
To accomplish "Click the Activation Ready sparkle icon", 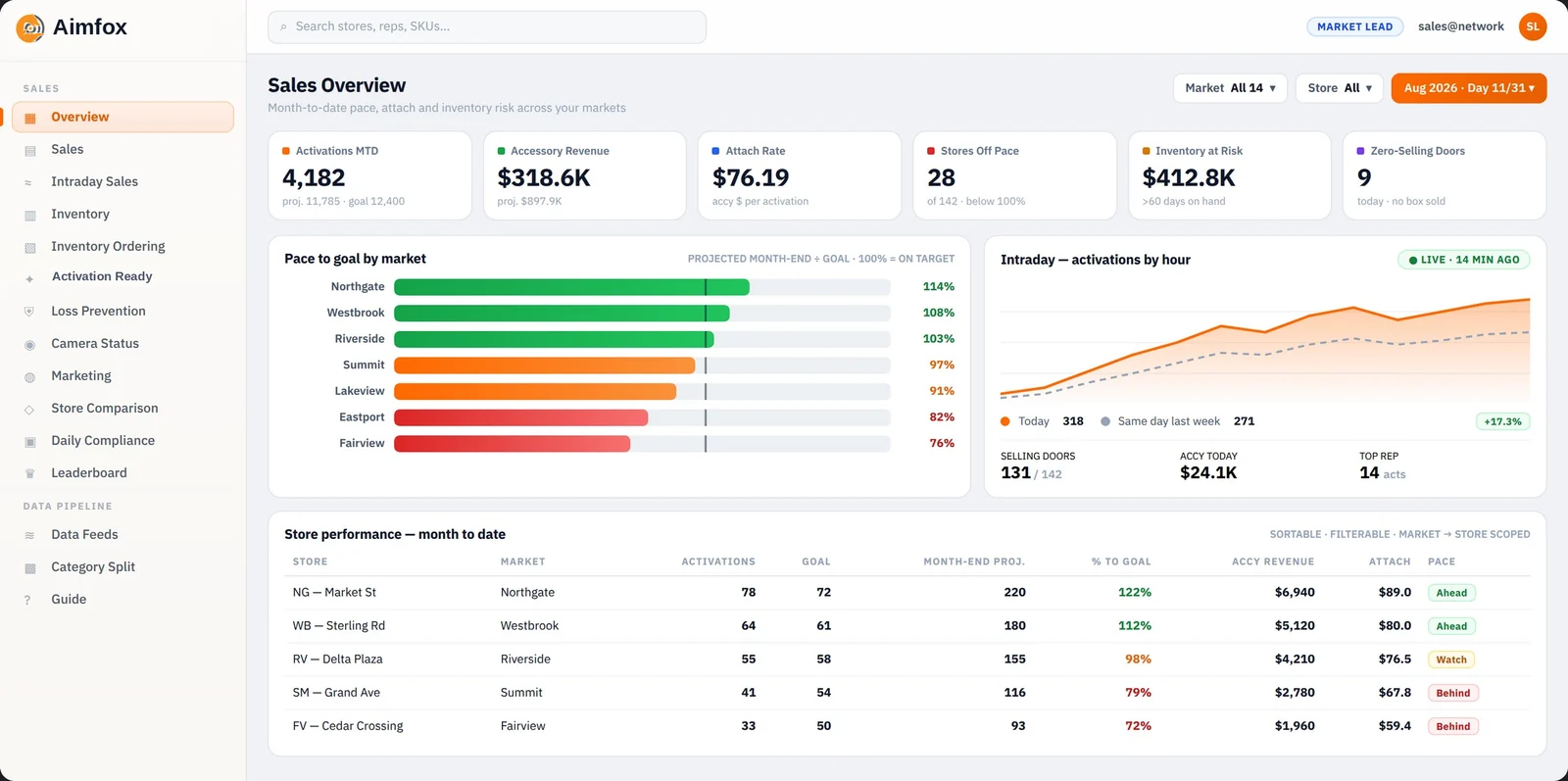I will point(29,278).
